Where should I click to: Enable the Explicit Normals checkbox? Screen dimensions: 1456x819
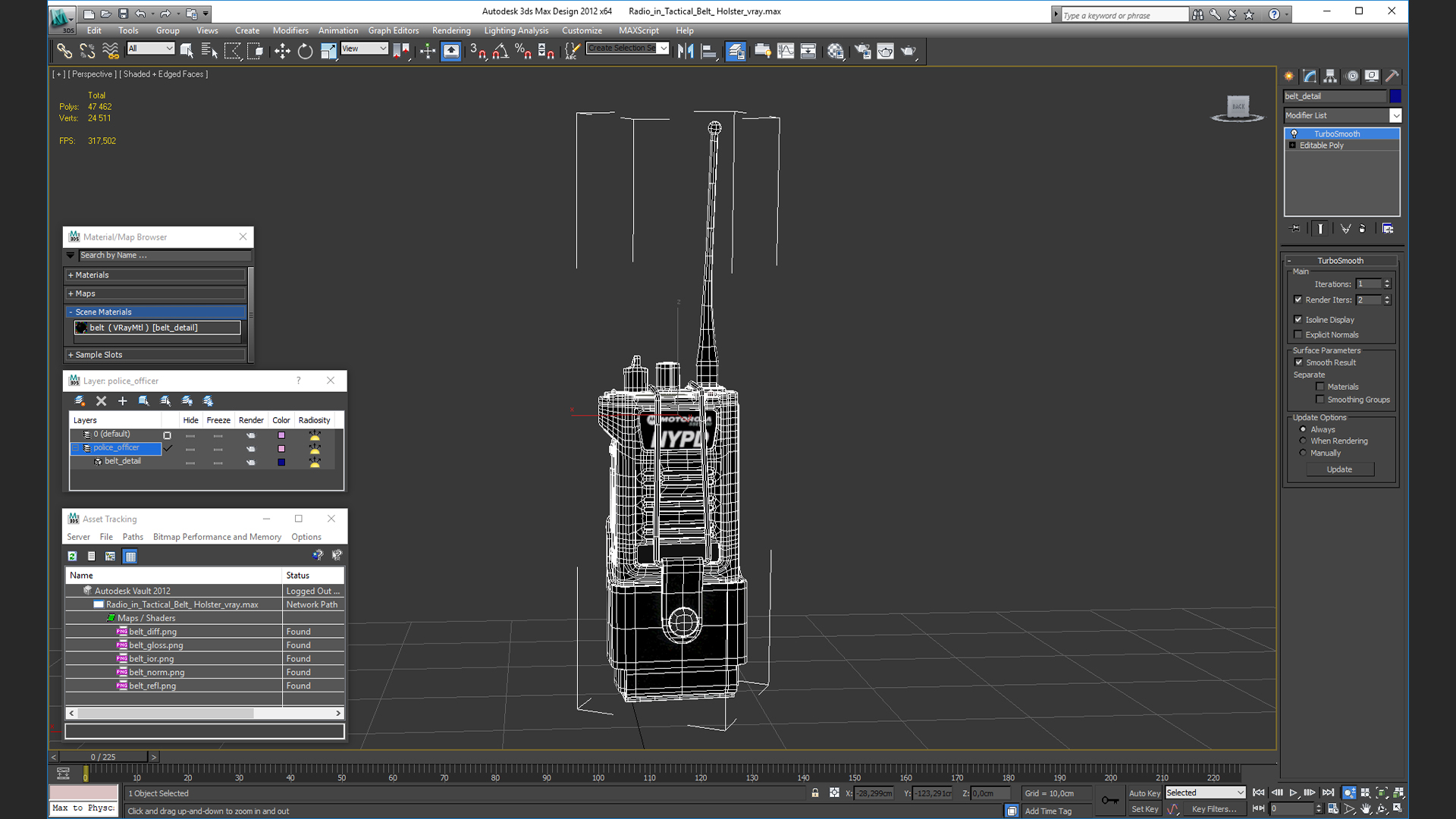1298,334
